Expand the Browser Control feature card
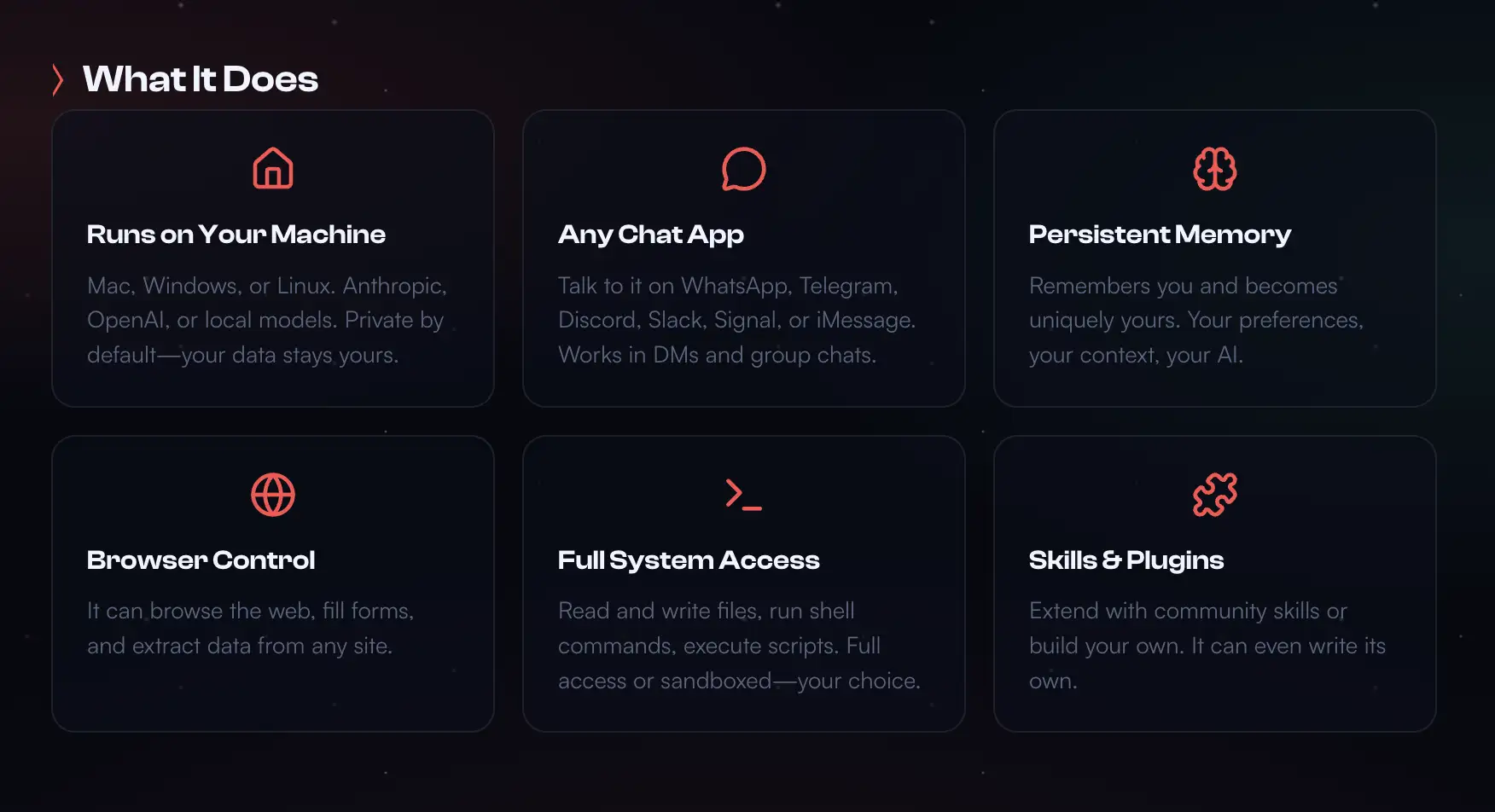1495x812 pixels. (273, 583)
